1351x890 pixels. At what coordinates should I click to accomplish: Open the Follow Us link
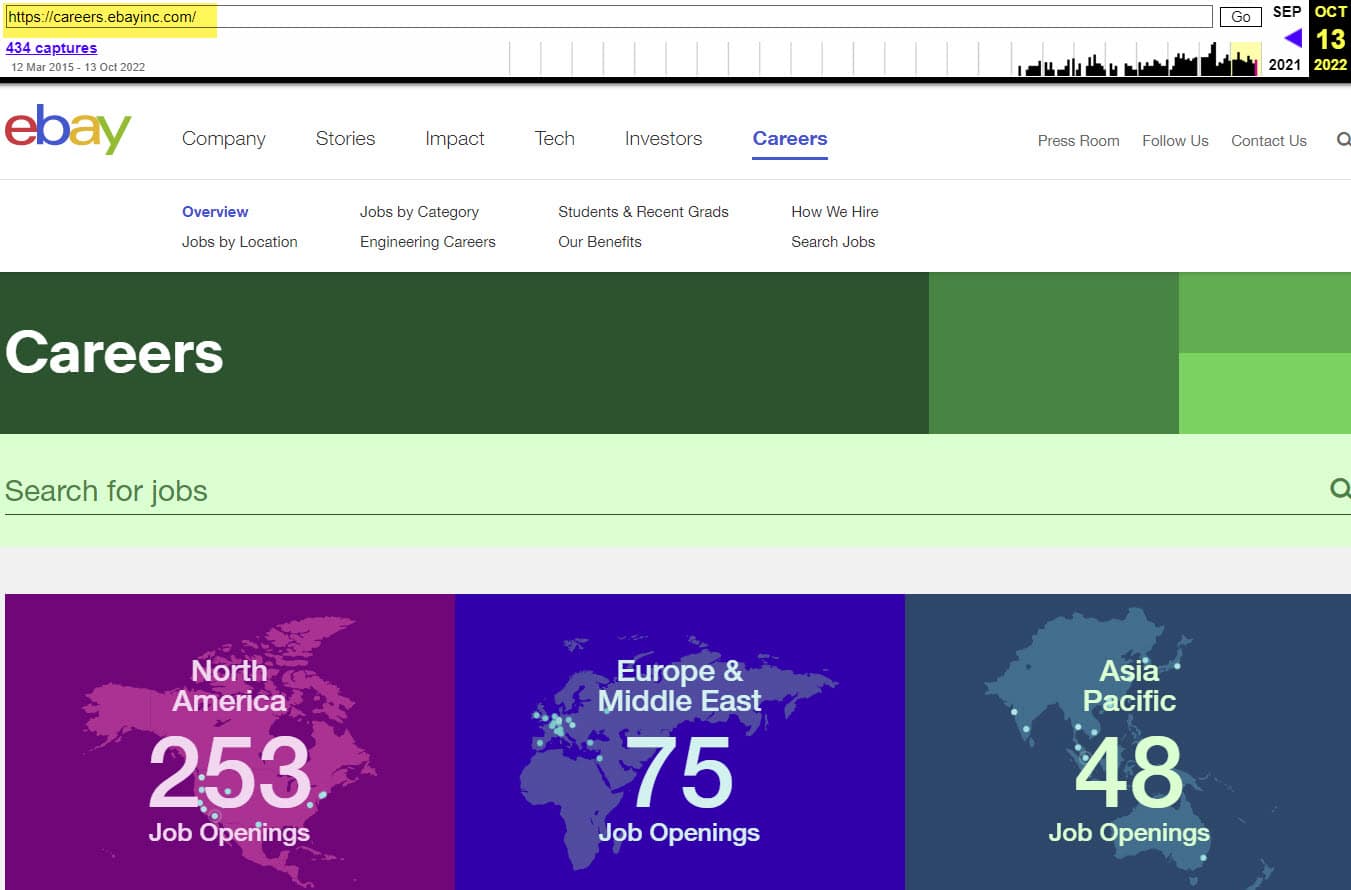pos(1175,141)
